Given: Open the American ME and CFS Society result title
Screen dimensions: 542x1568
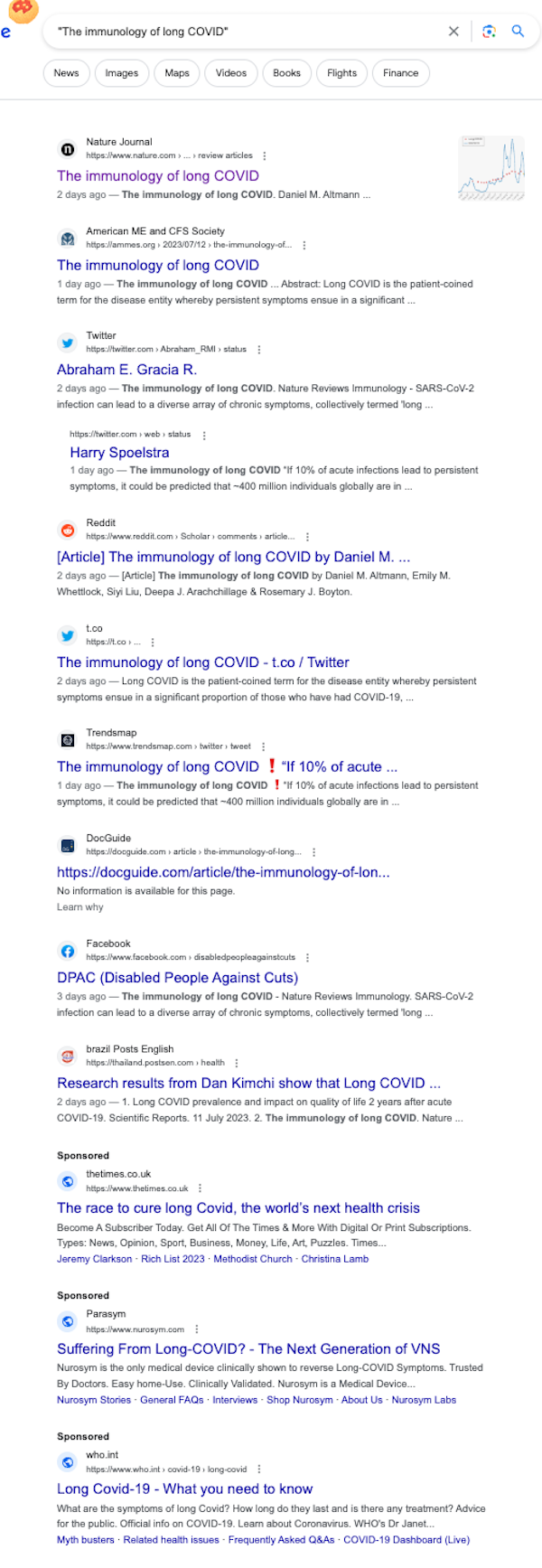Looking at the screenshot, I should pos(158,266).
